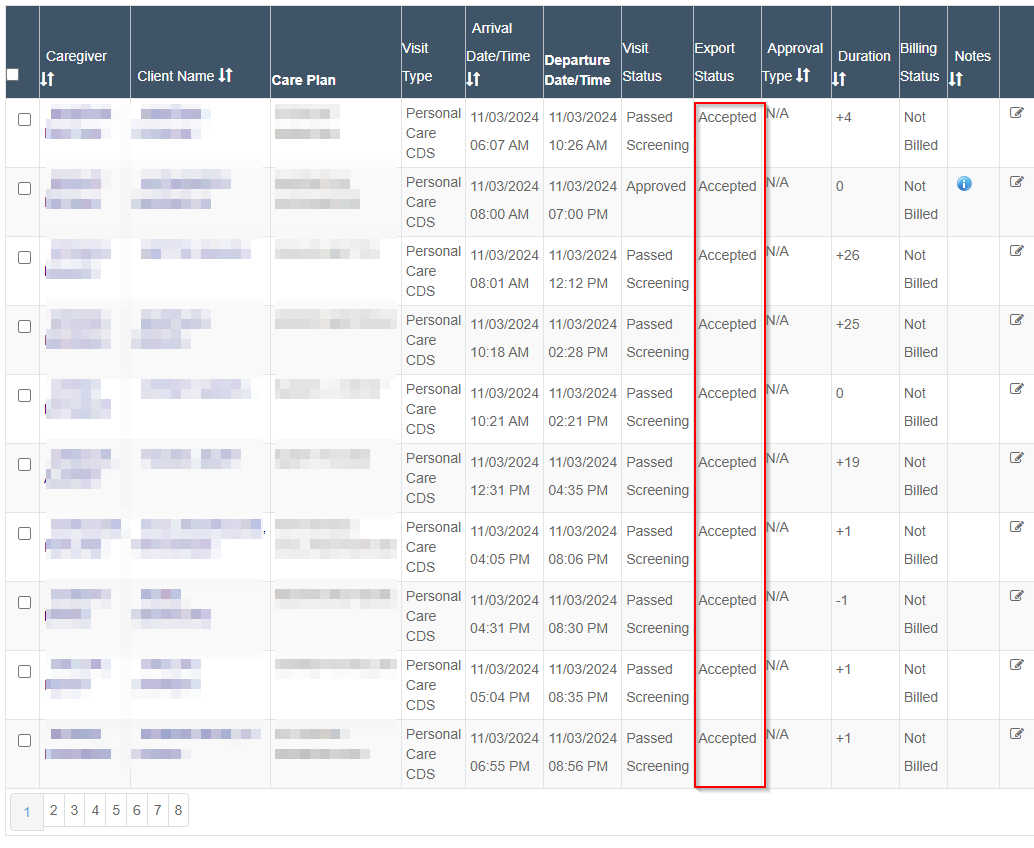Viewport: 1034px width, 848px height.
Task: Edit notes for the 12:31 PM visit
Action: [1017, 457]
